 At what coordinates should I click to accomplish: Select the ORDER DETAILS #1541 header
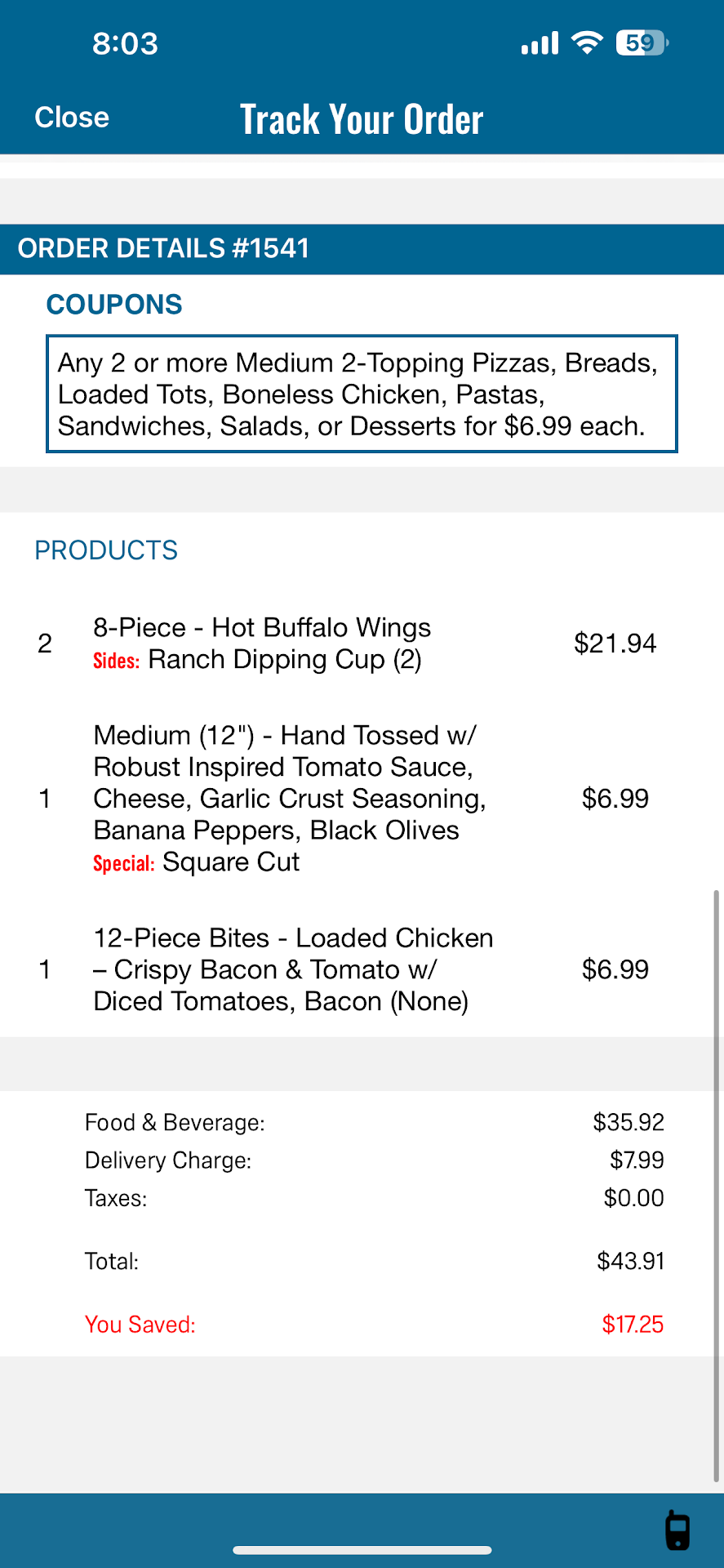coord(164,248)
